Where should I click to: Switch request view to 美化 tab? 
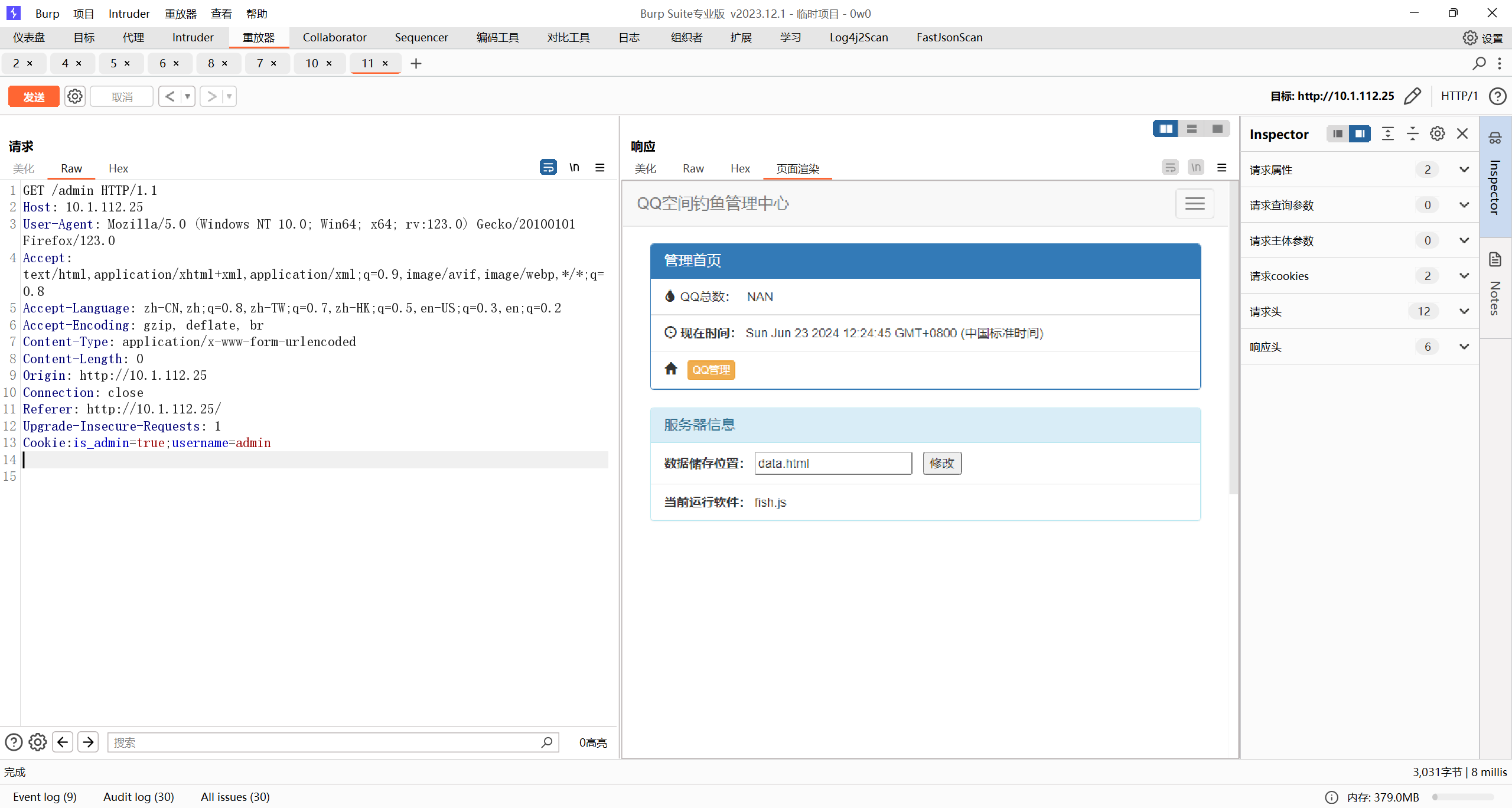(24, 168)
